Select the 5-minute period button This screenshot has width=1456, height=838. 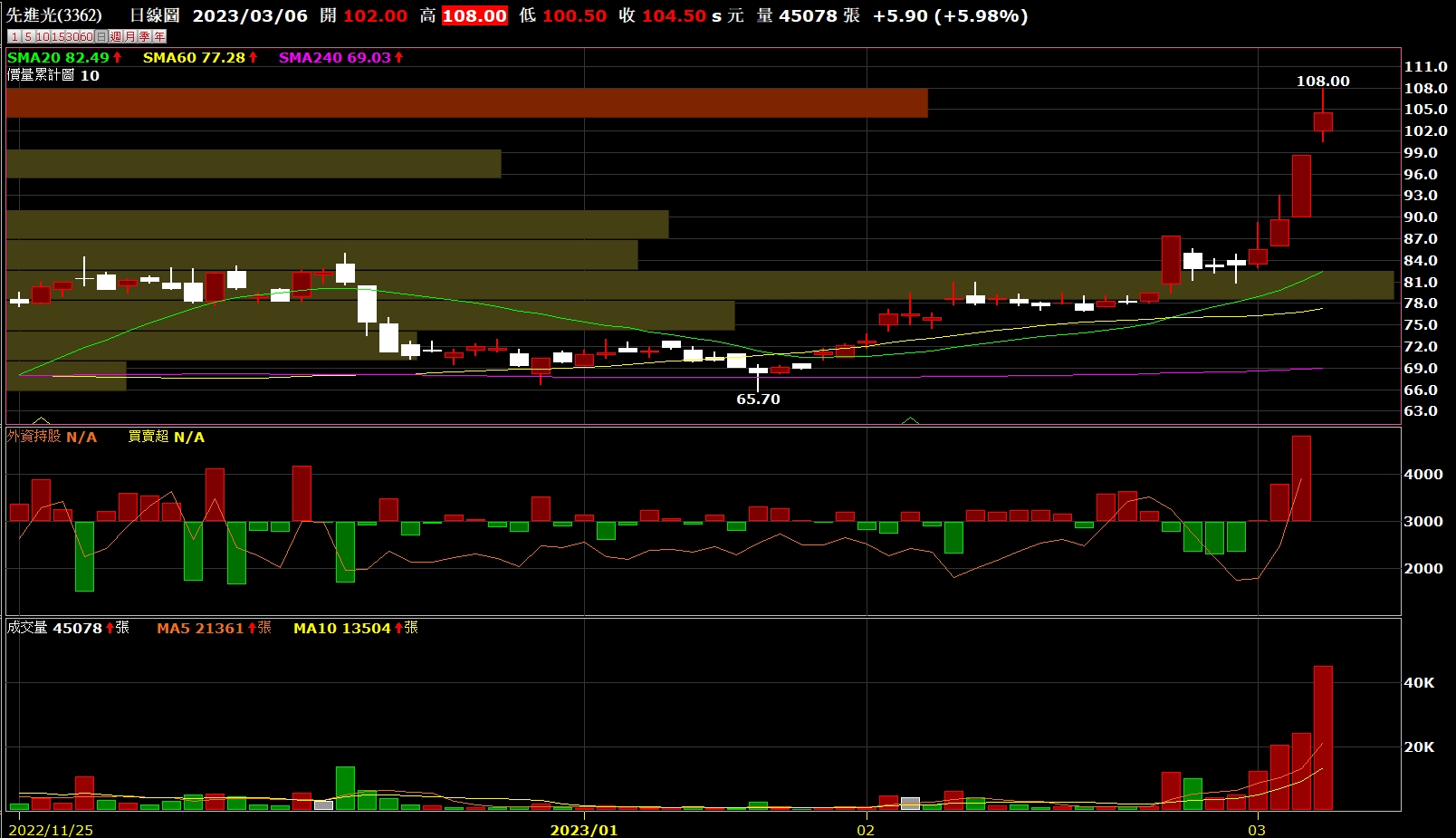[29, 36]
